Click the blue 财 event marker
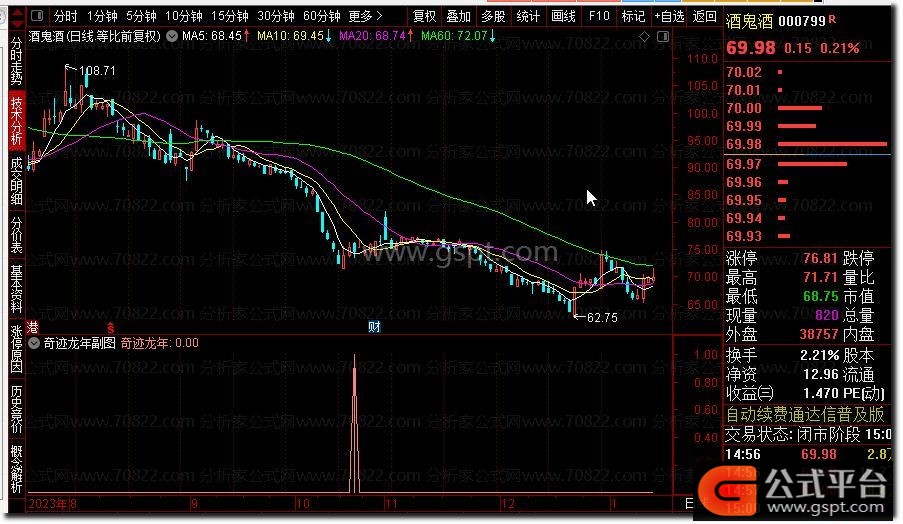 (x=374, y=327)
